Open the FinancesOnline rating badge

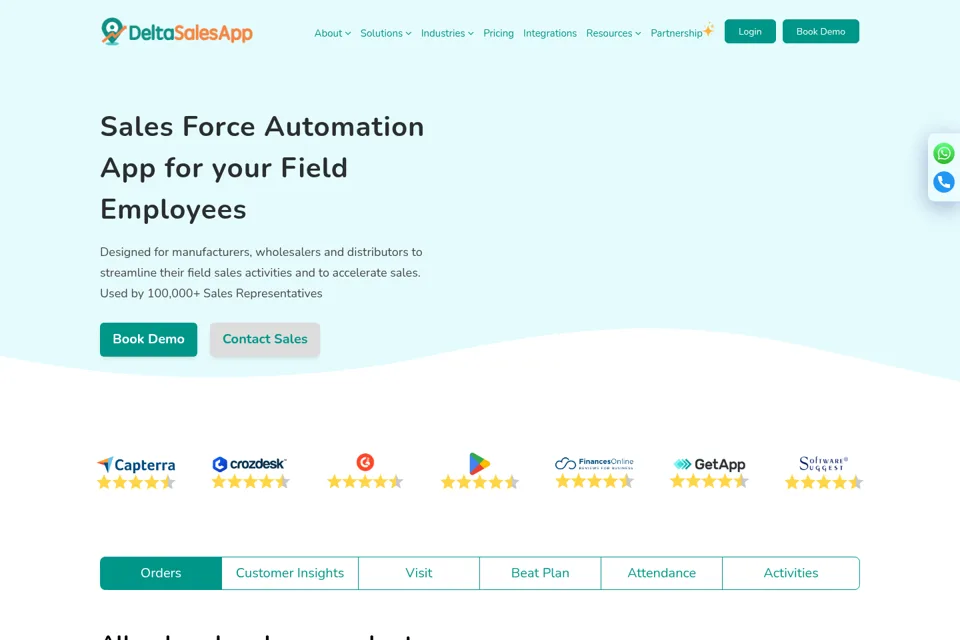[x=594, y=472]
